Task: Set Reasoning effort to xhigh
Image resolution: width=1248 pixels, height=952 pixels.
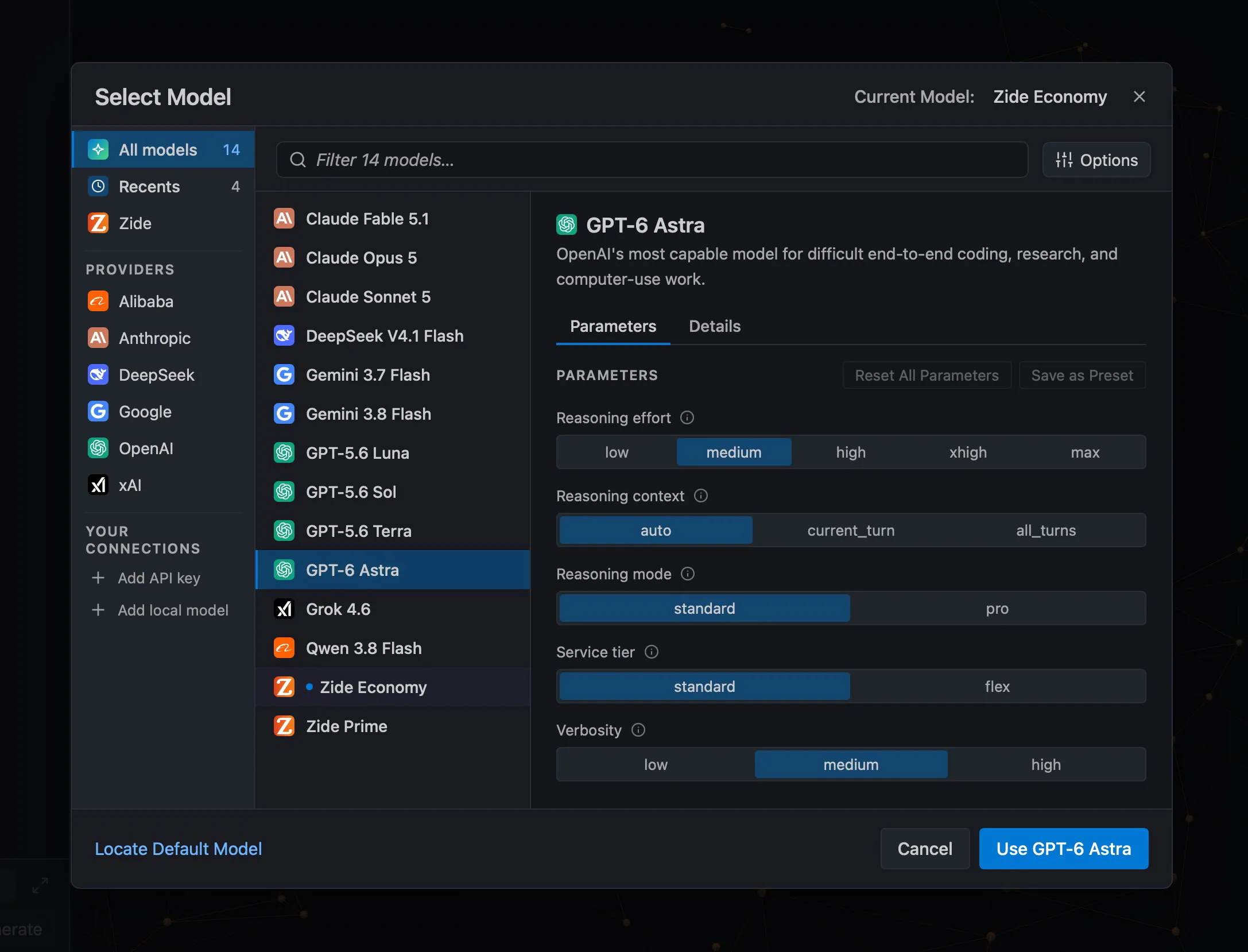Action: click(968, 452)
